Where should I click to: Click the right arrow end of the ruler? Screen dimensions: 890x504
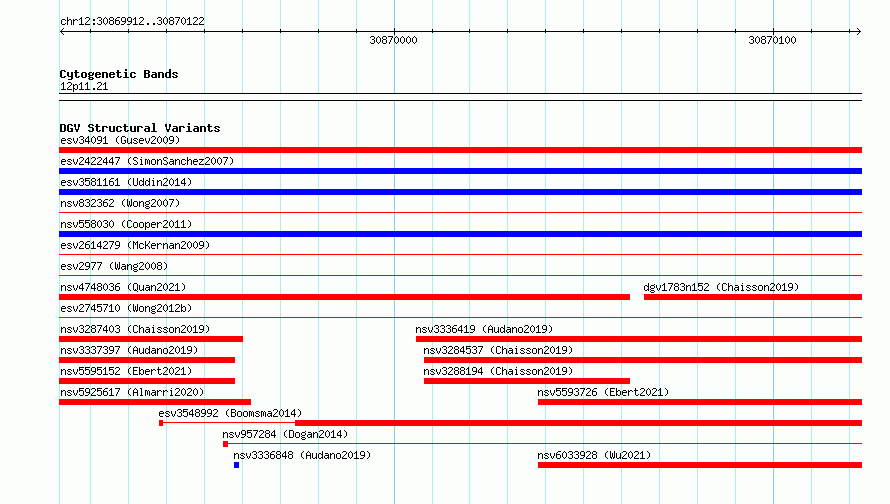(x=858, y=32)
